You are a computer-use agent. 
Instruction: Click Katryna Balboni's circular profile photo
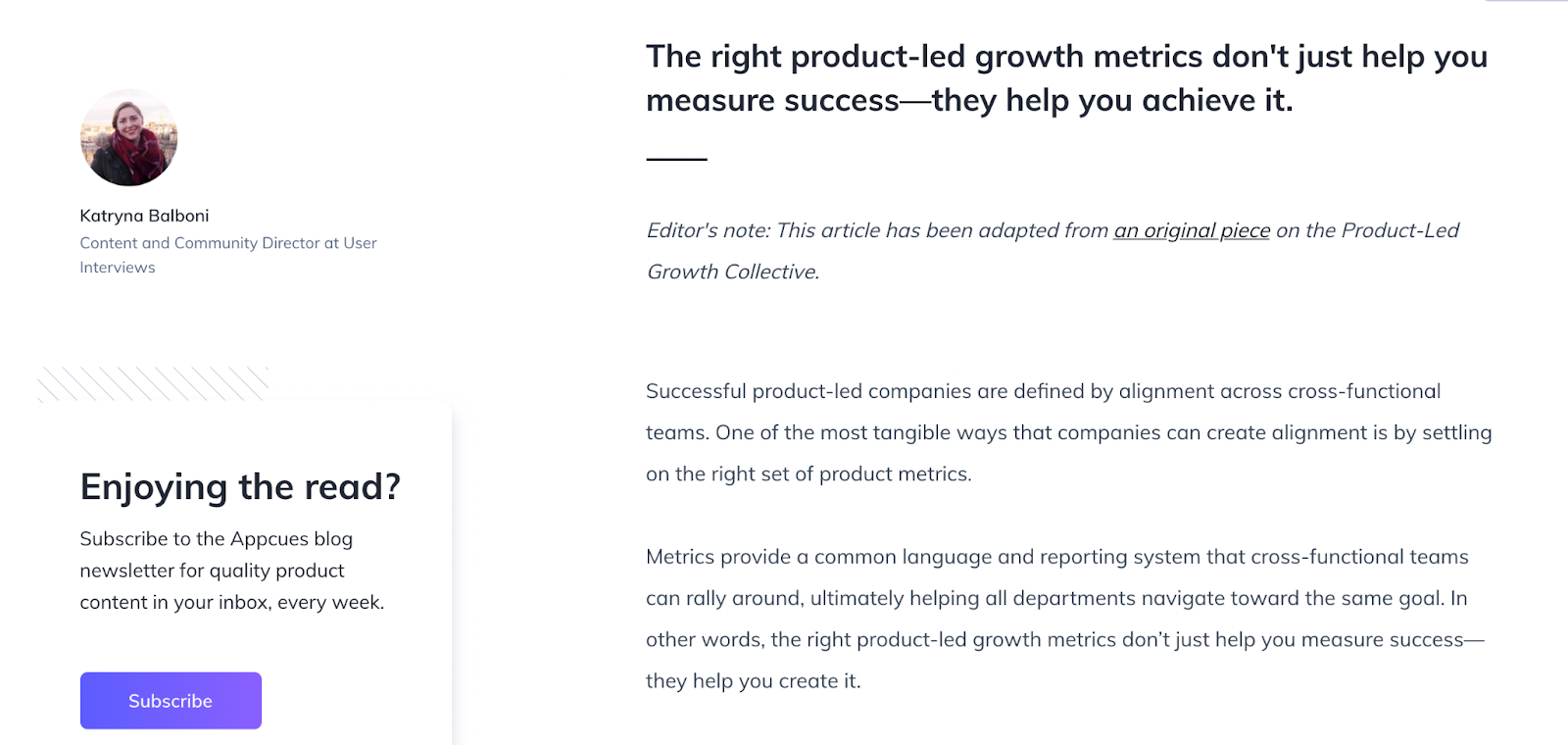click(128, 138)
